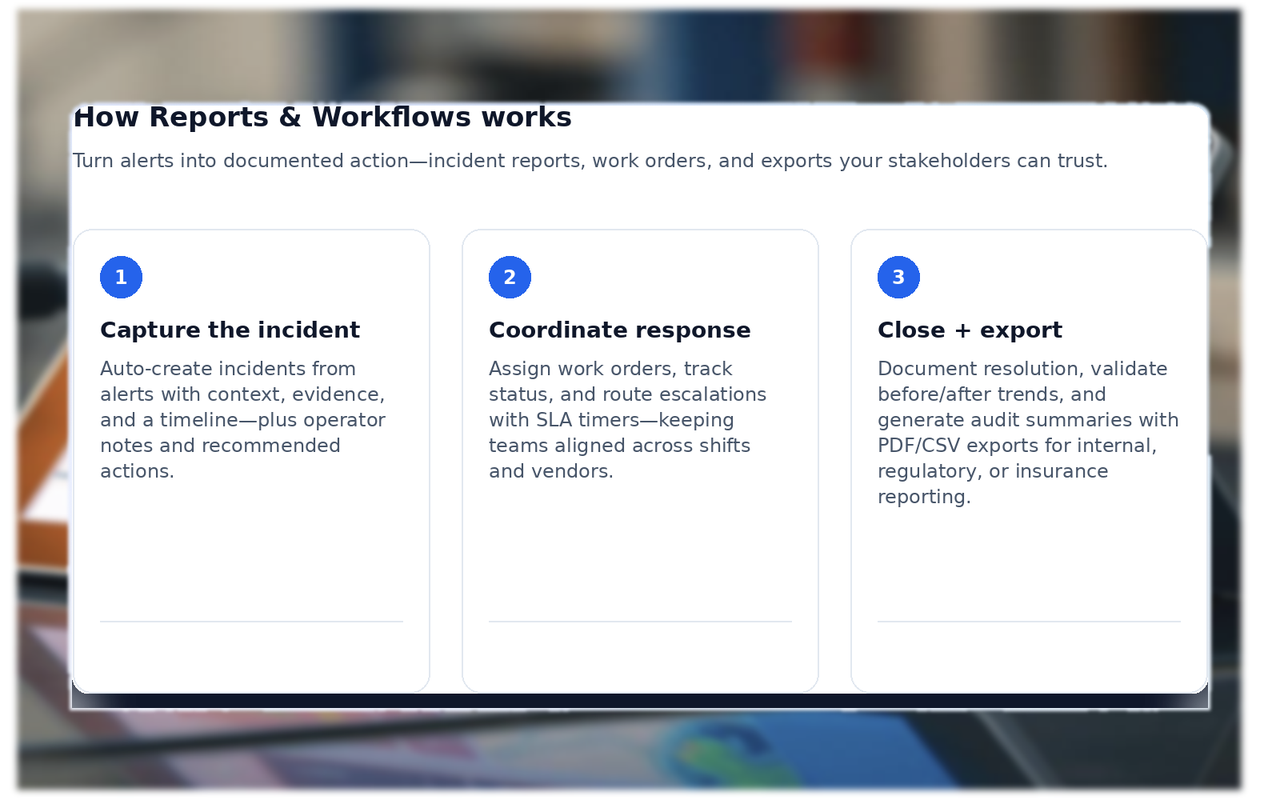Screen dimensions: 1280x800
Task: Click the blue step 1 badge
Action: pyautogui.click(x=121, y=277)
